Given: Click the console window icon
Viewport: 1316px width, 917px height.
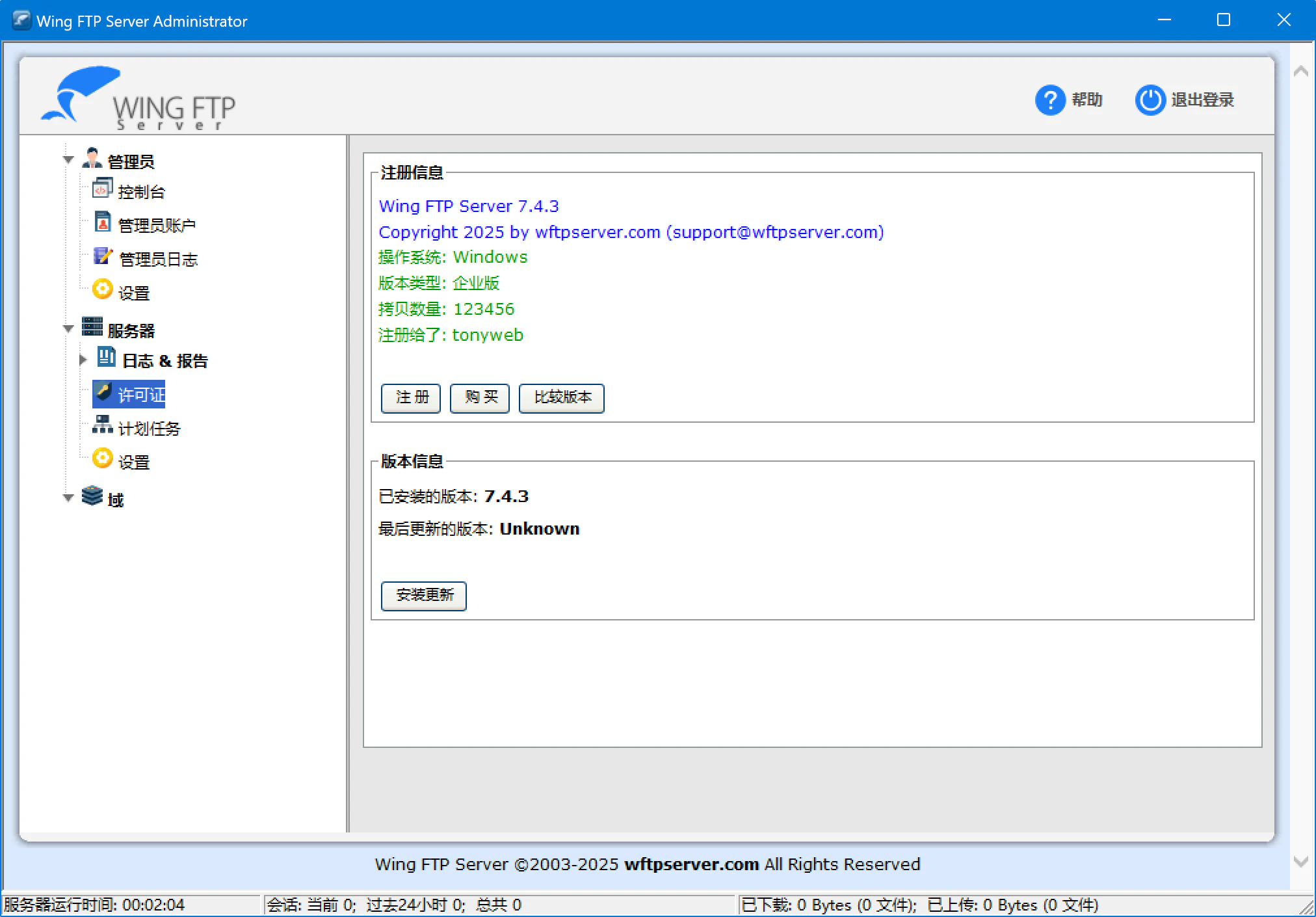Looking at the screenshot, I should click(102, 189).
